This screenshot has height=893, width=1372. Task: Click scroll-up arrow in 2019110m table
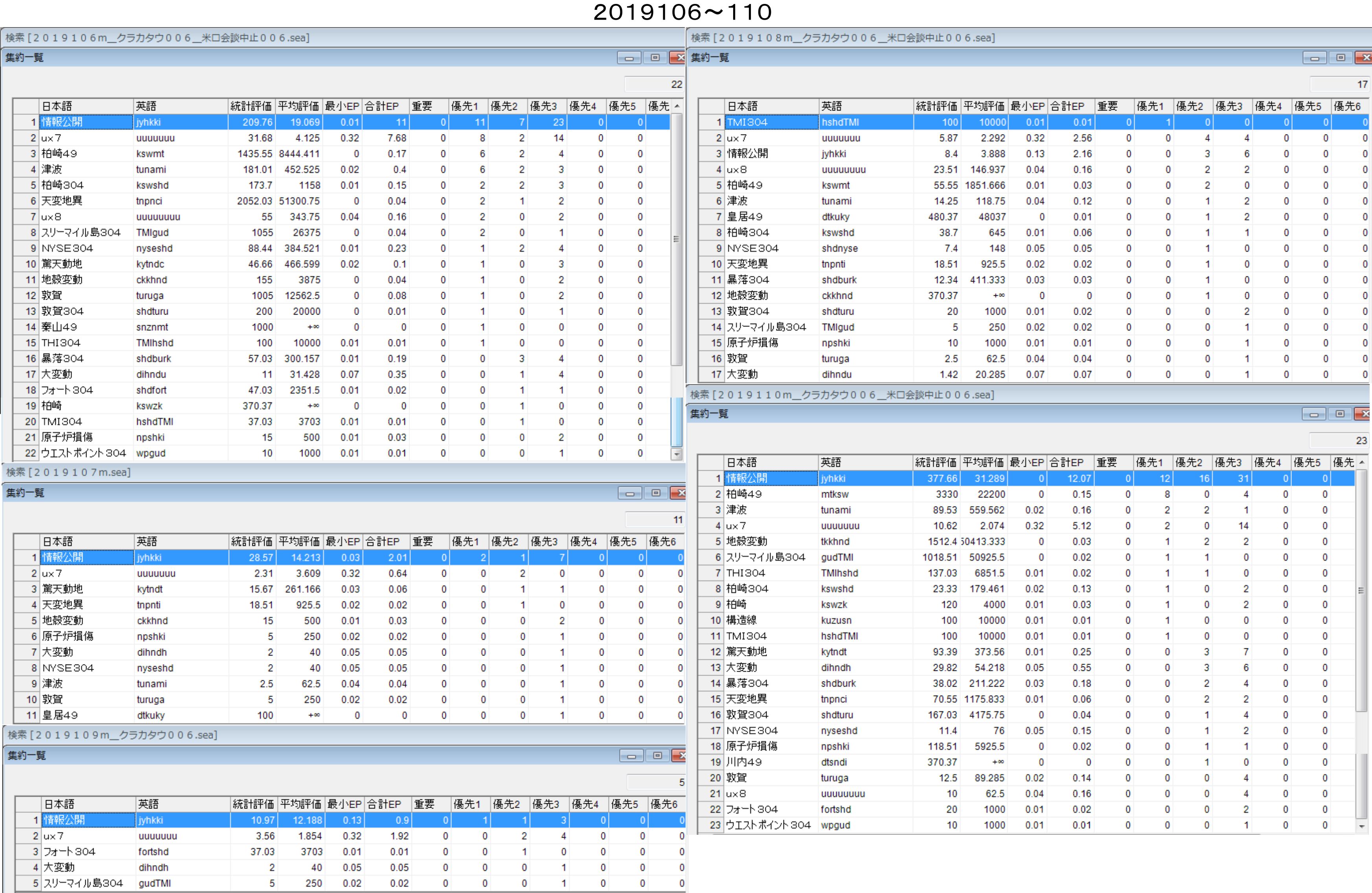(1362, 462)
